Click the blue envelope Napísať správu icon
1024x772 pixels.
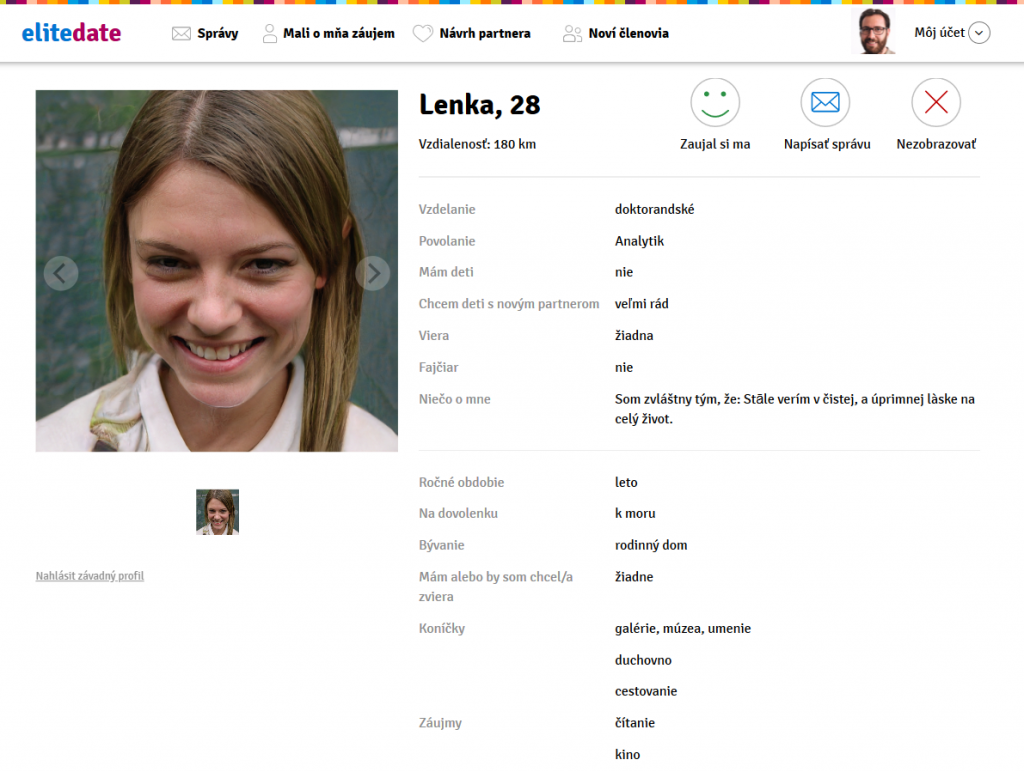pos(825,103)
